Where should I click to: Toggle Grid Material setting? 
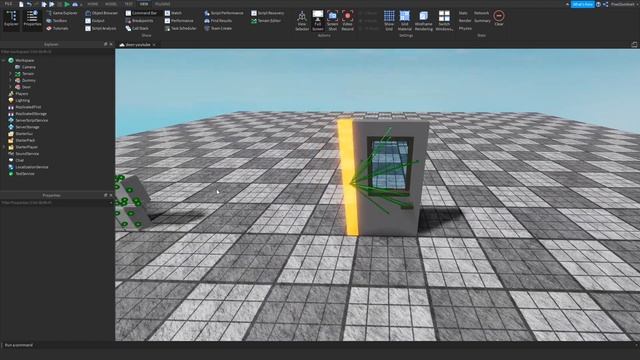[x=404, y=21]
